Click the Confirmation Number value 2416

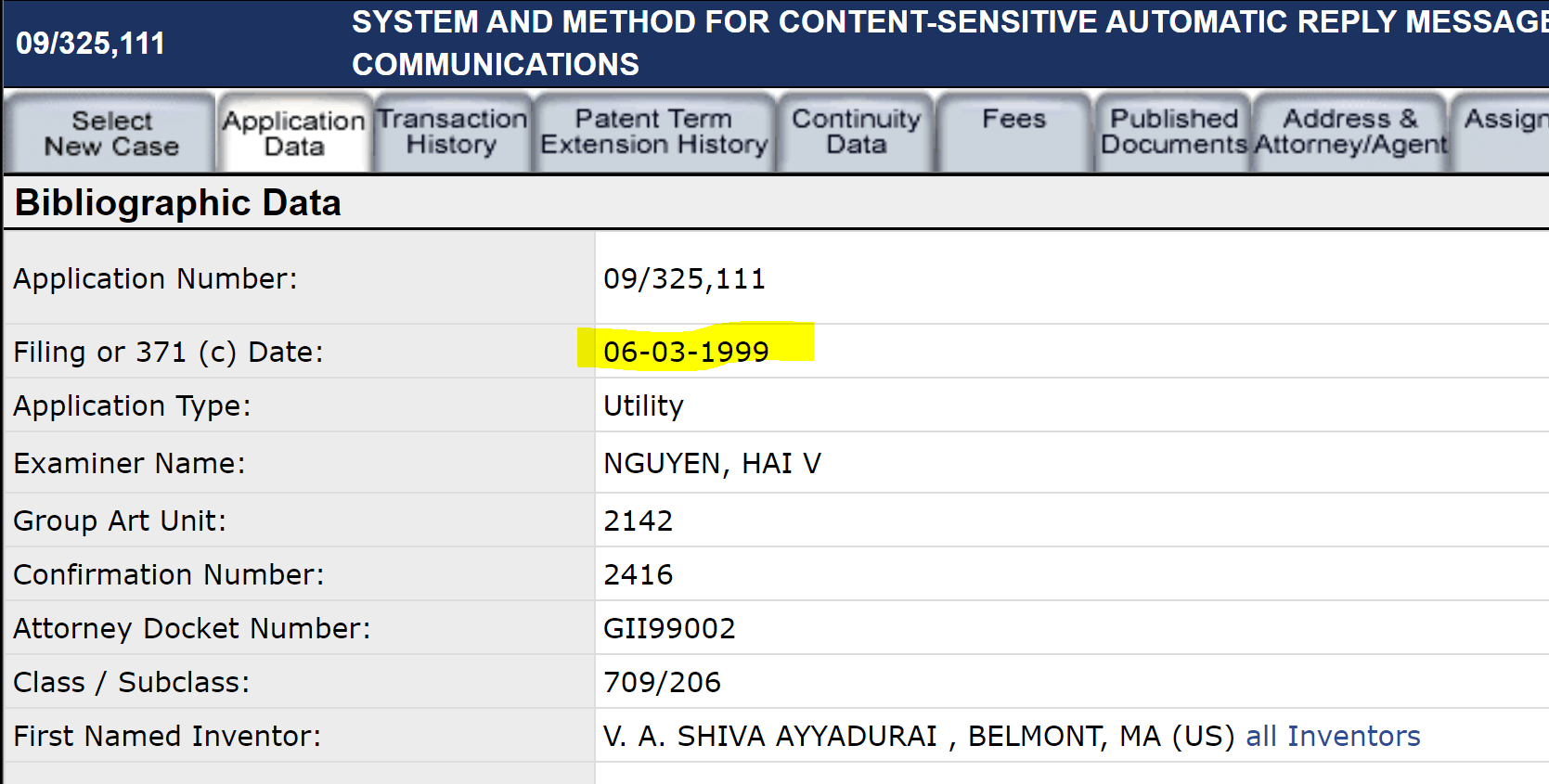[x=638, y=574]
